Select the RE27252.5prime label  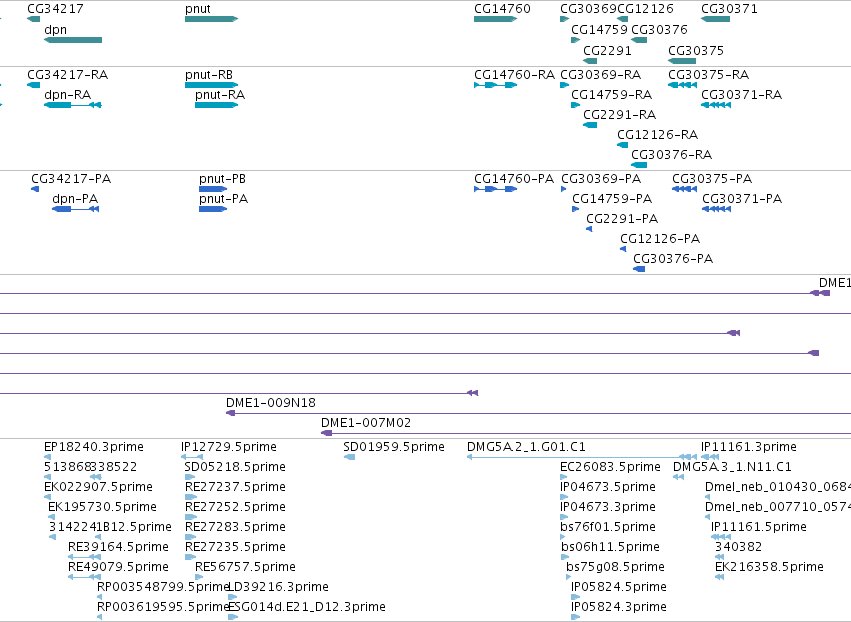(235, 507)
